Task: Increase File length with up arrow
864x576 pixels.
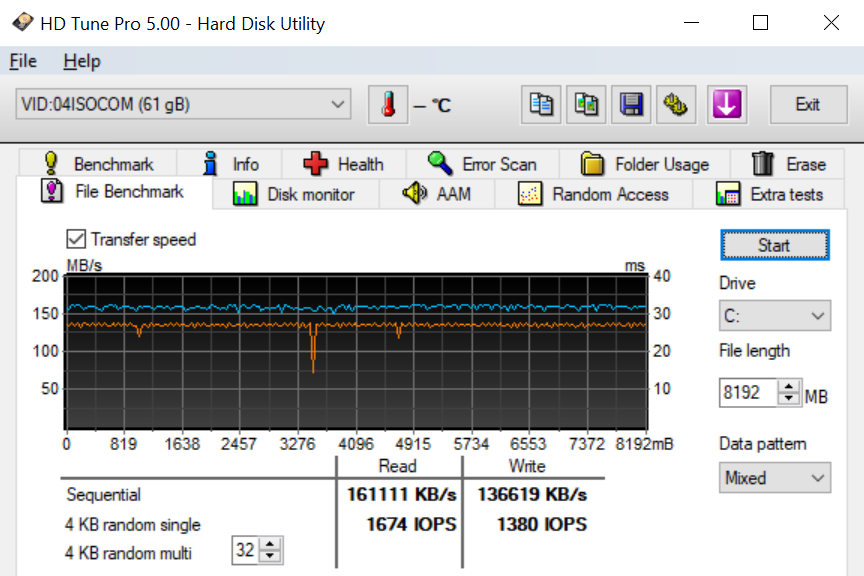Action: point(789,386)
